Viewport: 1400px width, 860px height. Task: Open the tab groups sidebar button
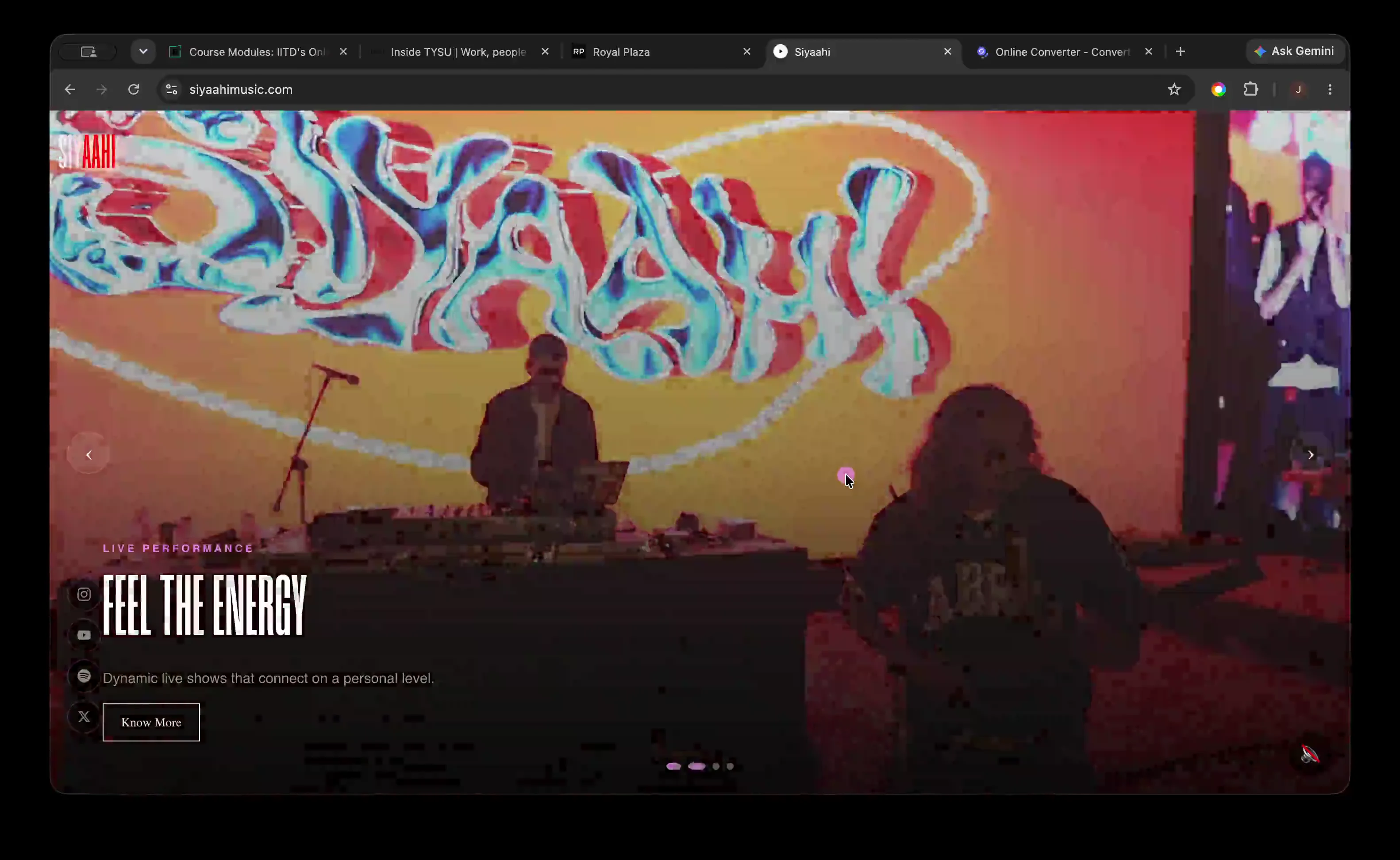coord(89,52)
